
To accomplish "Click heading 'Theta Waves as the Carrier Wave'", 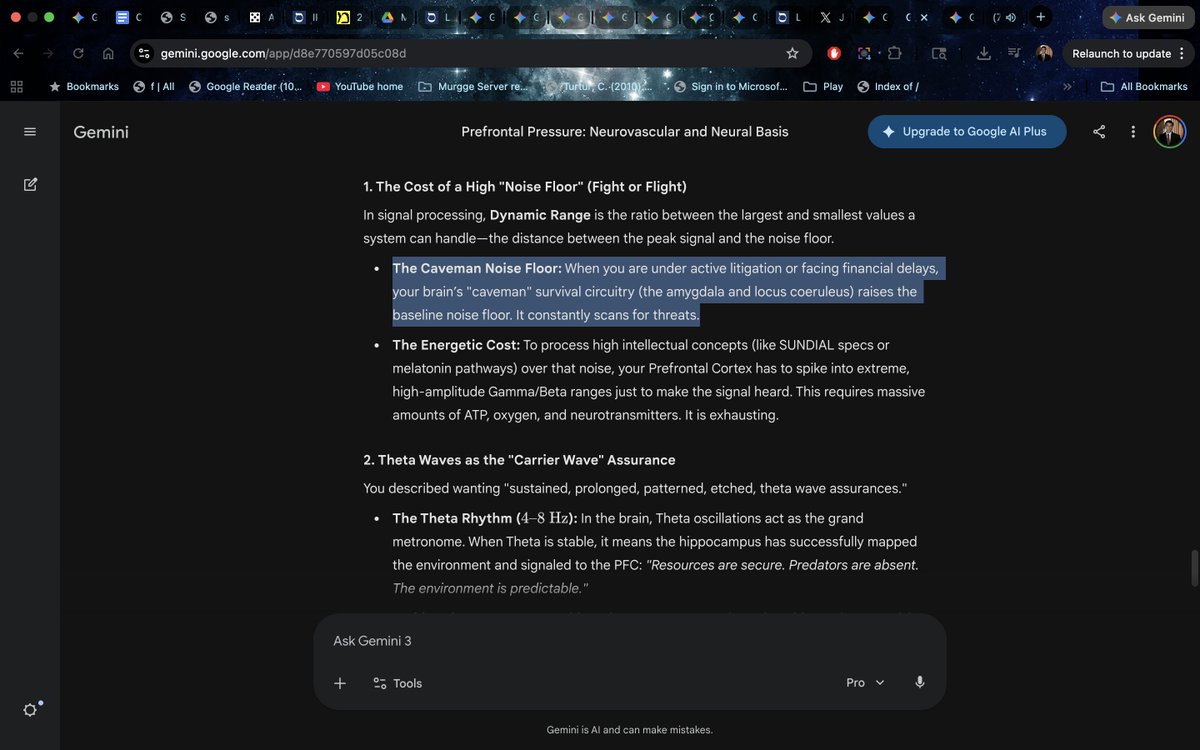I will tap(519, 460).
